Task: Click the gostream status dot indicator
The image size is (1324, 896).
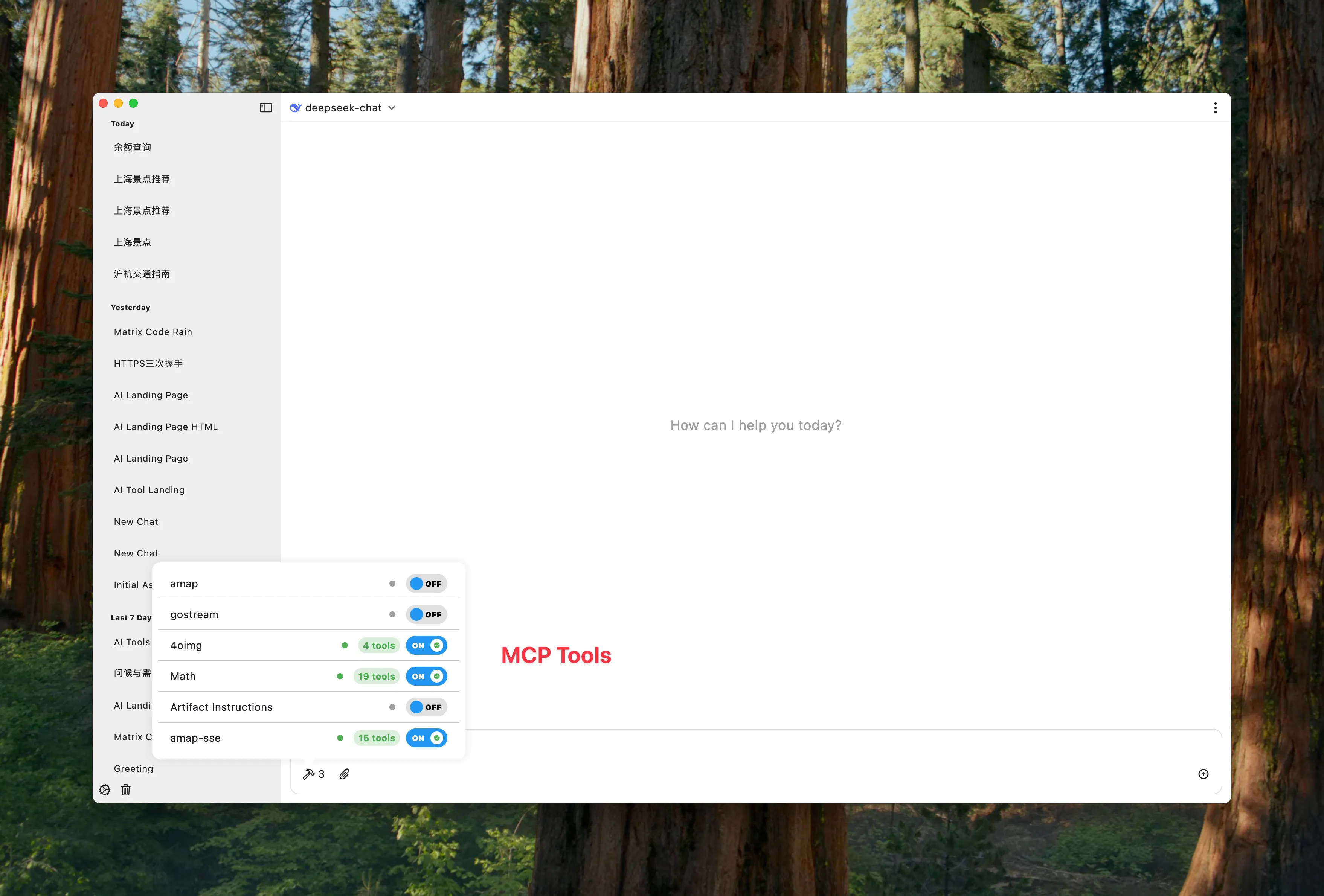Action: (x=392, y=614)
